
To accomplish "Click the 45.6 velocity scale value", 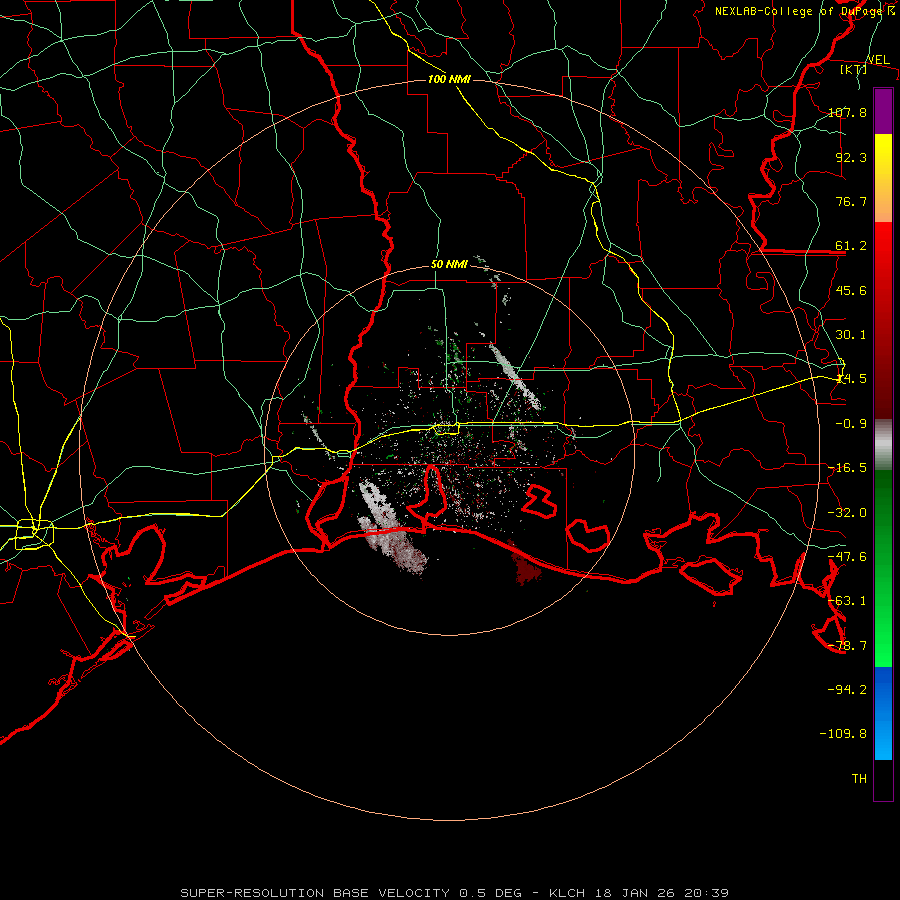I will point(851,290).
